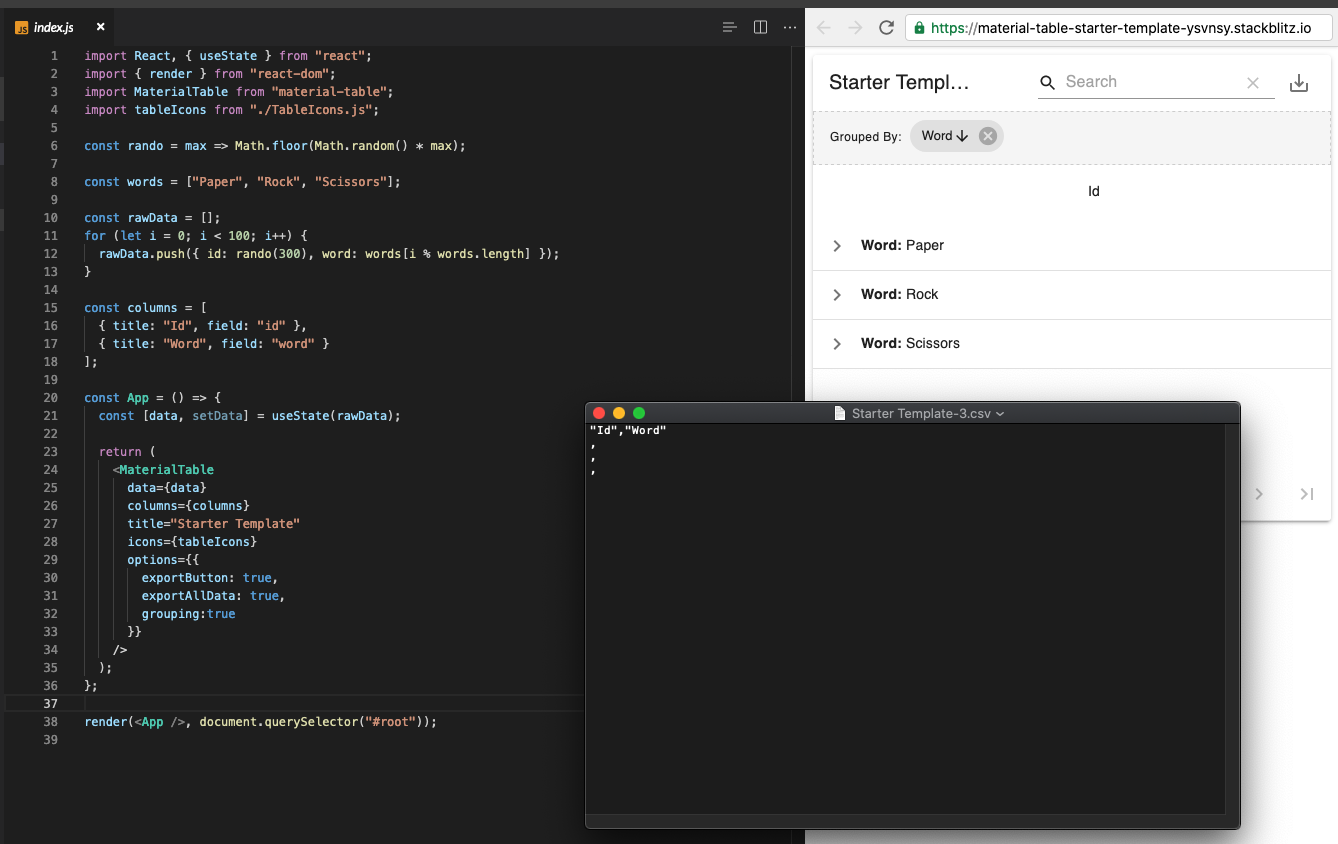Jump to the last table page
The height and width of the screenshot is (844, 1338).
coord(1306,493)
